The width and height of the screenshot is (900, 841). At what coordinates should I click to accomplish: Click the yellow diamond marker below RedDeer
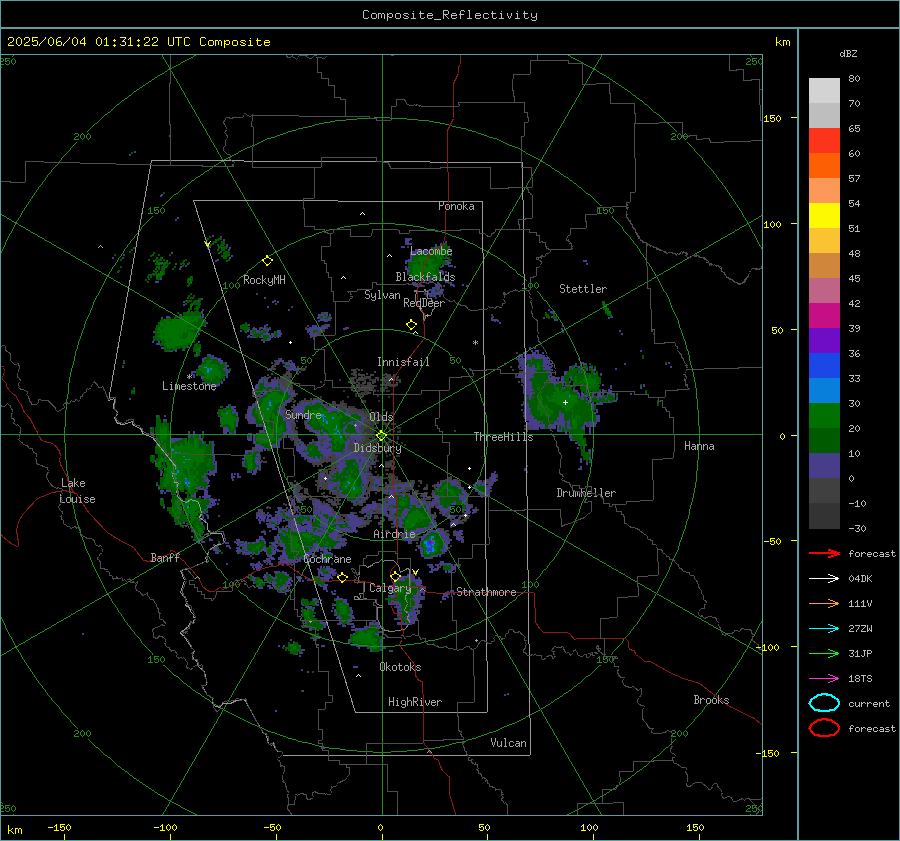pyautogui.click(x=411, y=325)
